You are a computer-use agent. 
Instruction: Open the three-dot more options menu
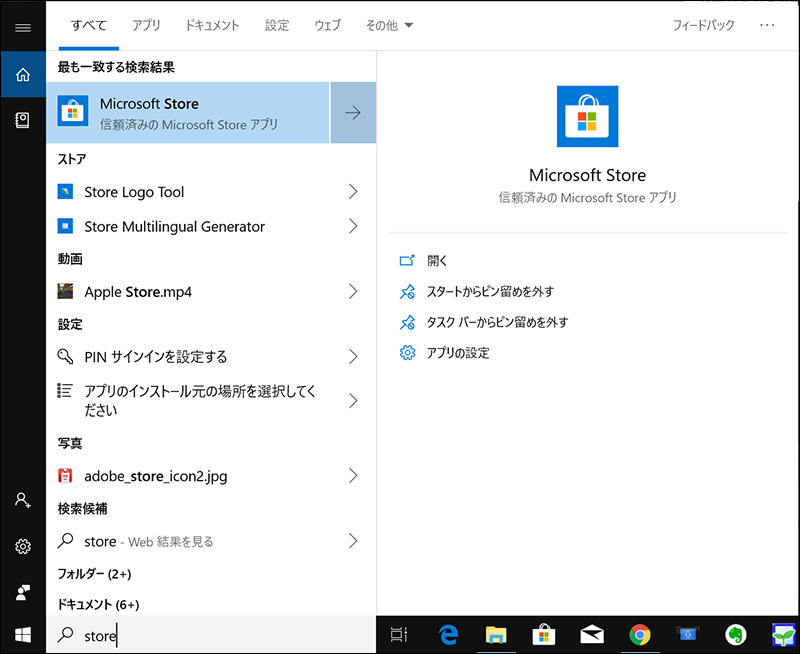tap(767, 25)
